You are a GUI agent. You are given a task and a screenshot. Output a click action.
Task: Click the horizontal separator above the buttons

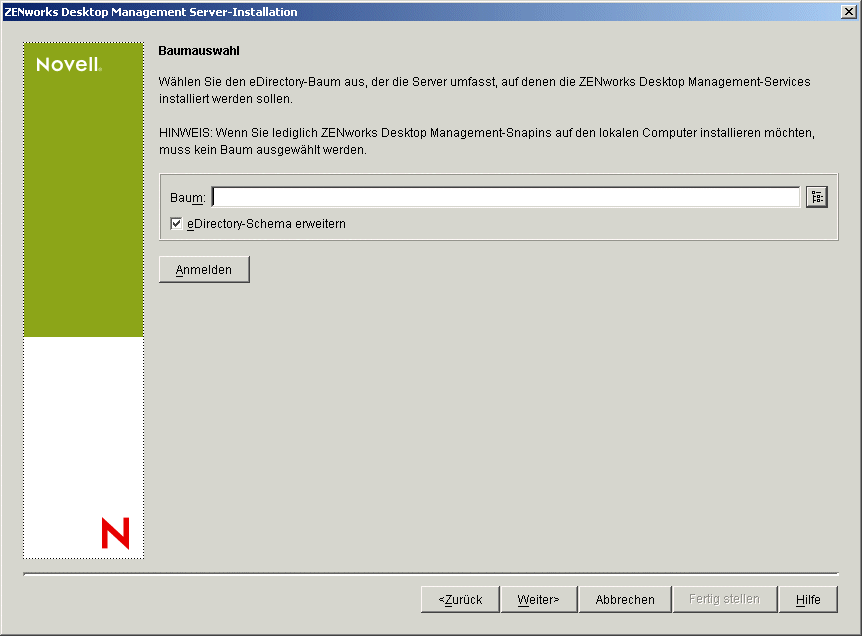(430, 573)
